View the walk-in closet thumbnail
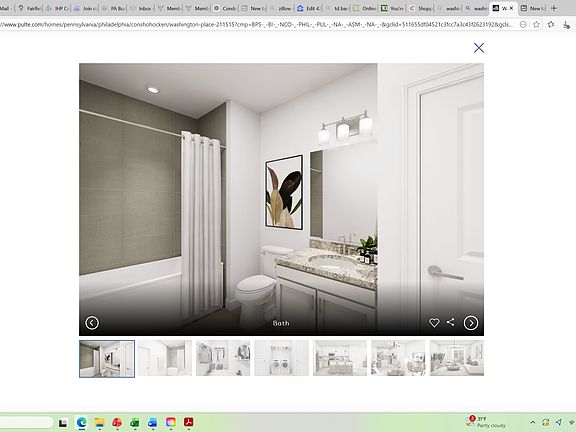Viewport: 576px width, 432px height. point(223,358)
